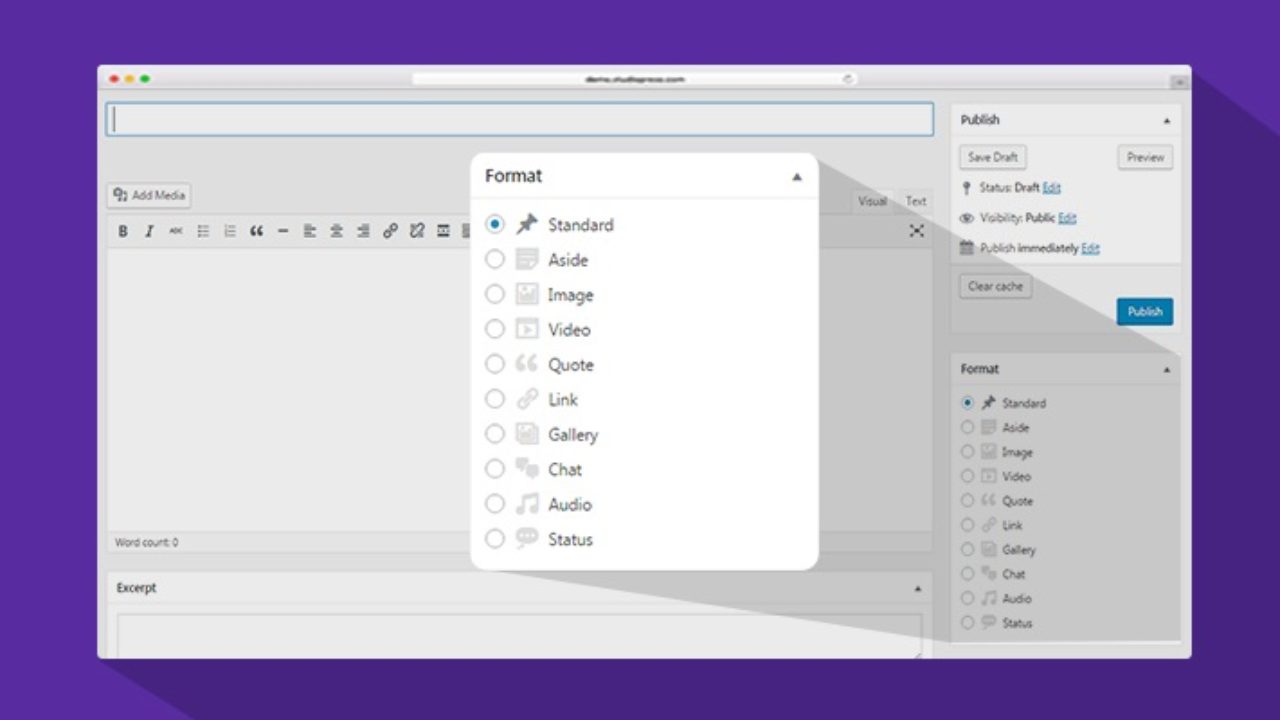The height and width of the screenshot is (720, 1280).
Task: Click the Aside icon in the enlarged Format box
Action: pos(527,259)
